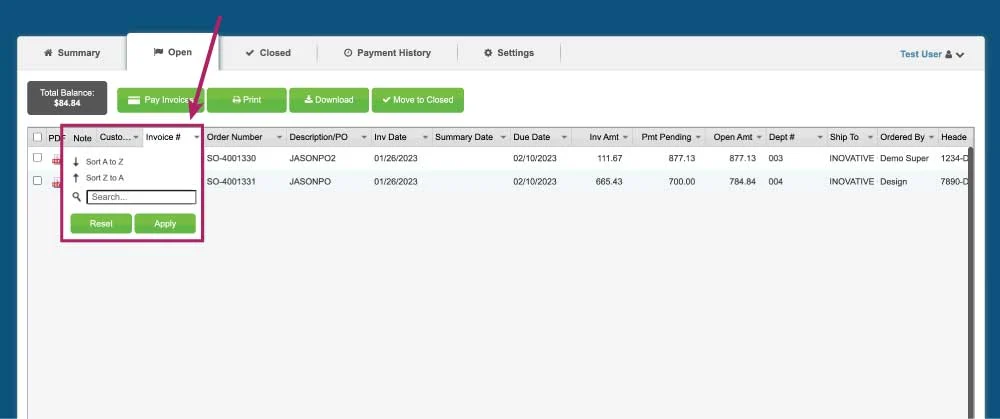This screenshot has height=419, width=1000.
Task: Click the JASONPO description cell
Action: tap(310, 182)
